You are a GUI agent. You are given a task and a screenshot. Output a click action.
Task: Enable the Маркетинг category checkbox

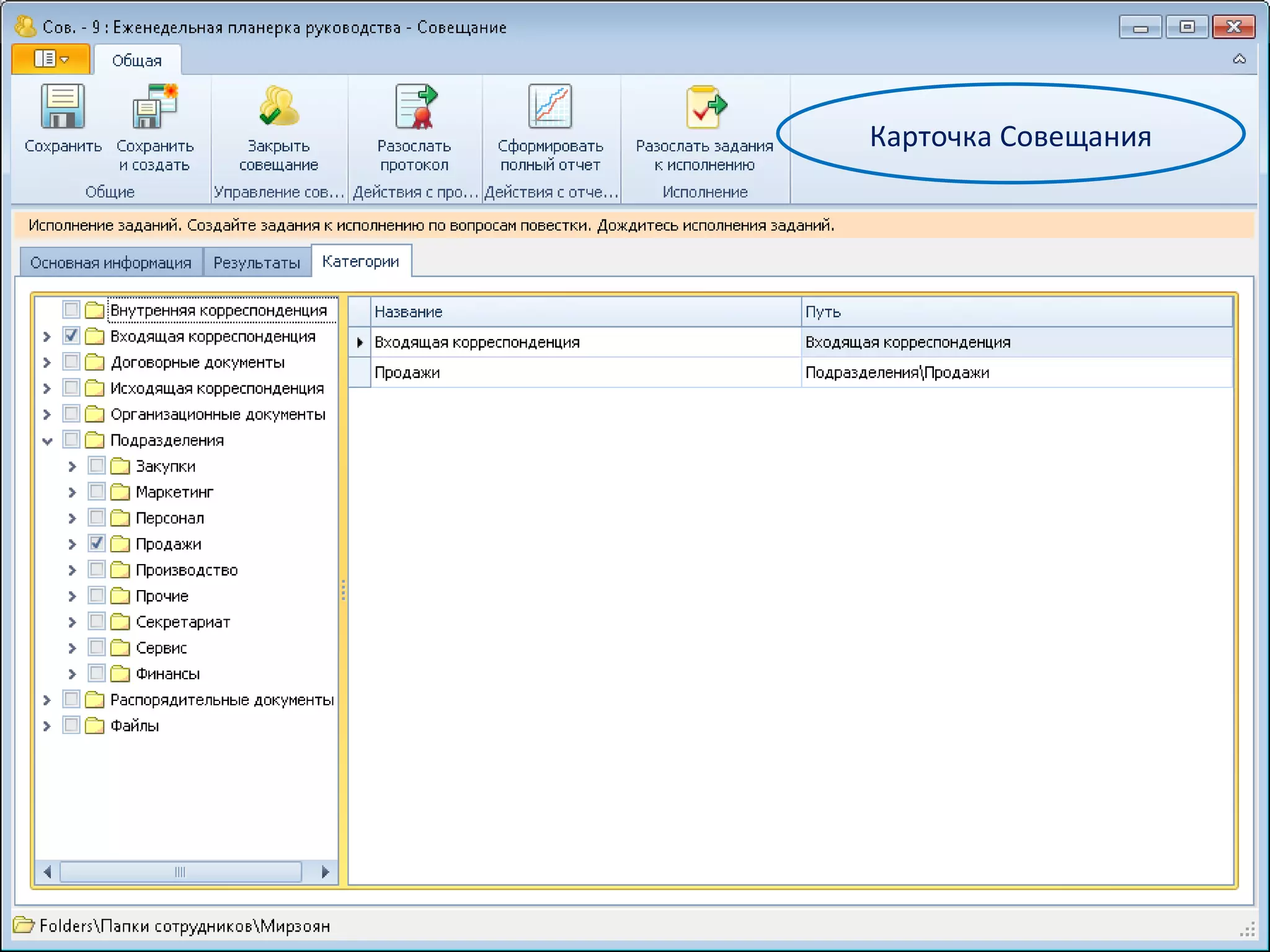tap(97, 491)
